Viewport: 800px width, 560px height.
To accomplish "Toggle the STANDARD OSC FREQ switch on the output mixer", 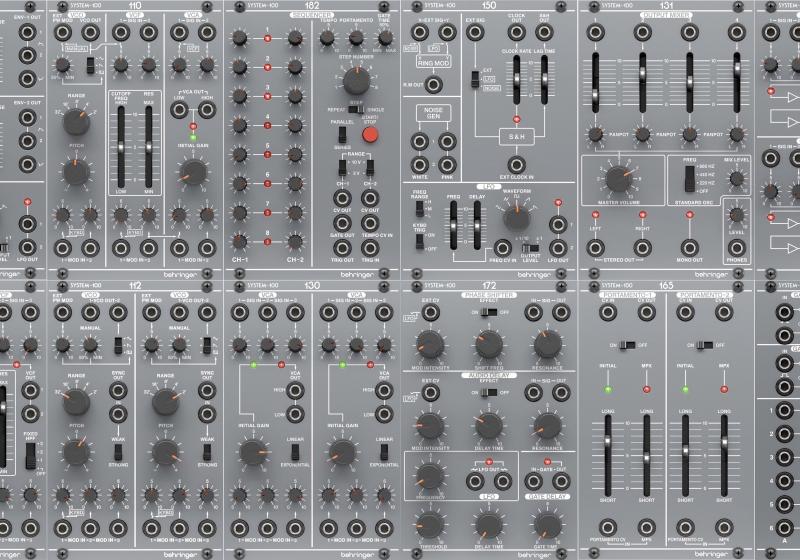I will pos(689,179).
